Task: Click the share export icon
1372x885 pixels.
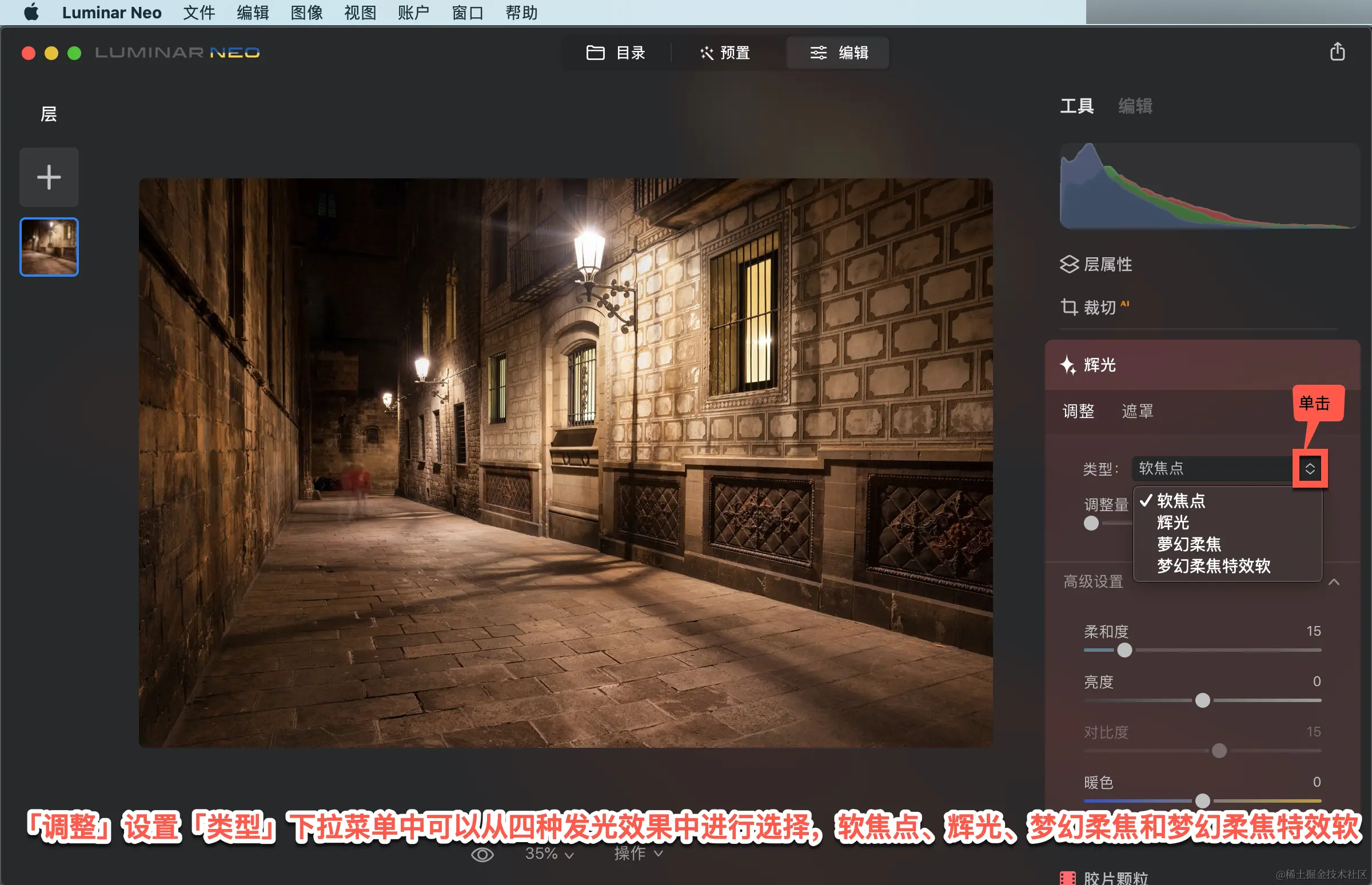Action: [1337, 51]
